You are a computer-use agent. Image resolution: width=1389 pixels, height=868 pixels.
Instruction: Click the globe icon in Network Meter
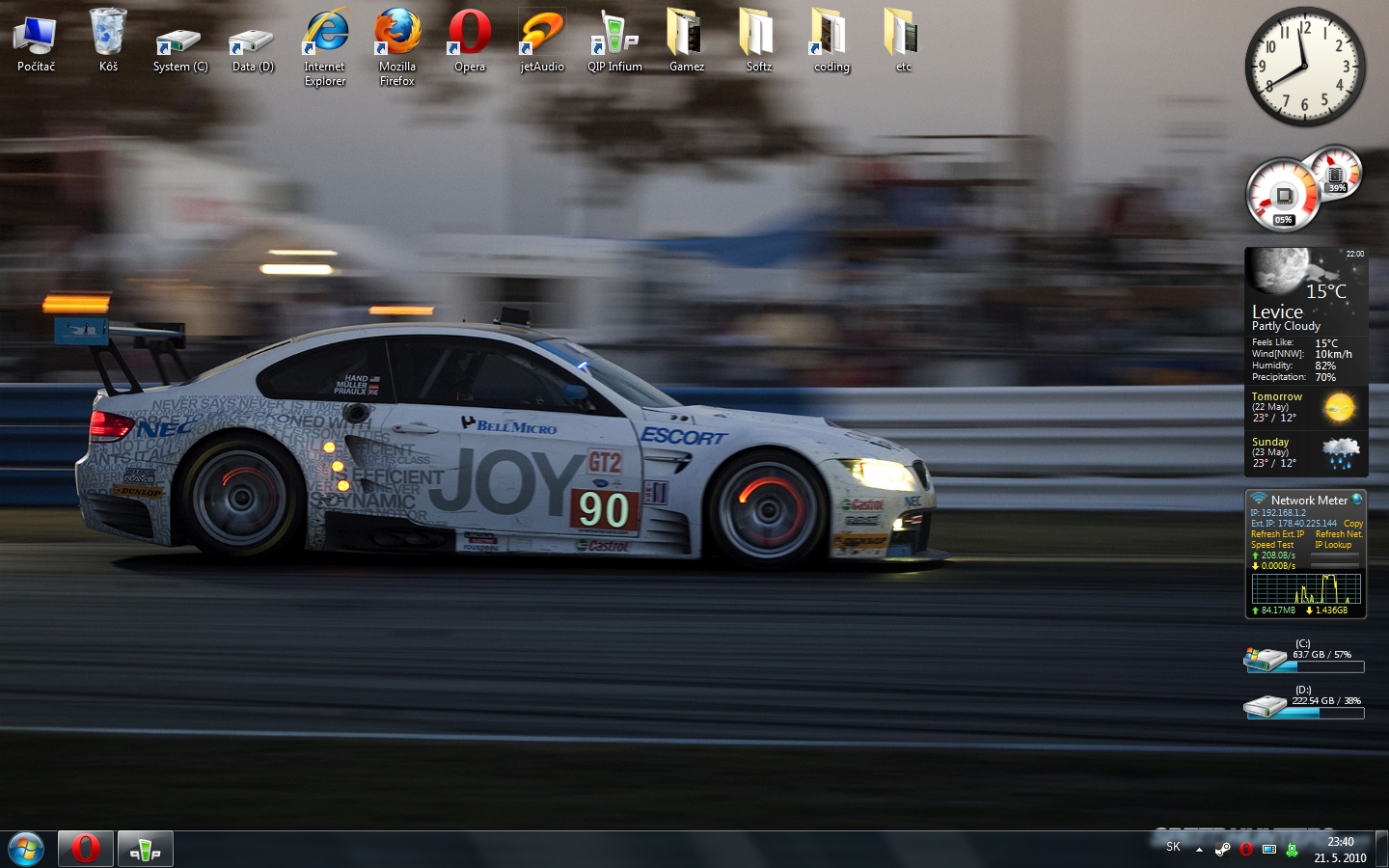tap(1357, 500)
